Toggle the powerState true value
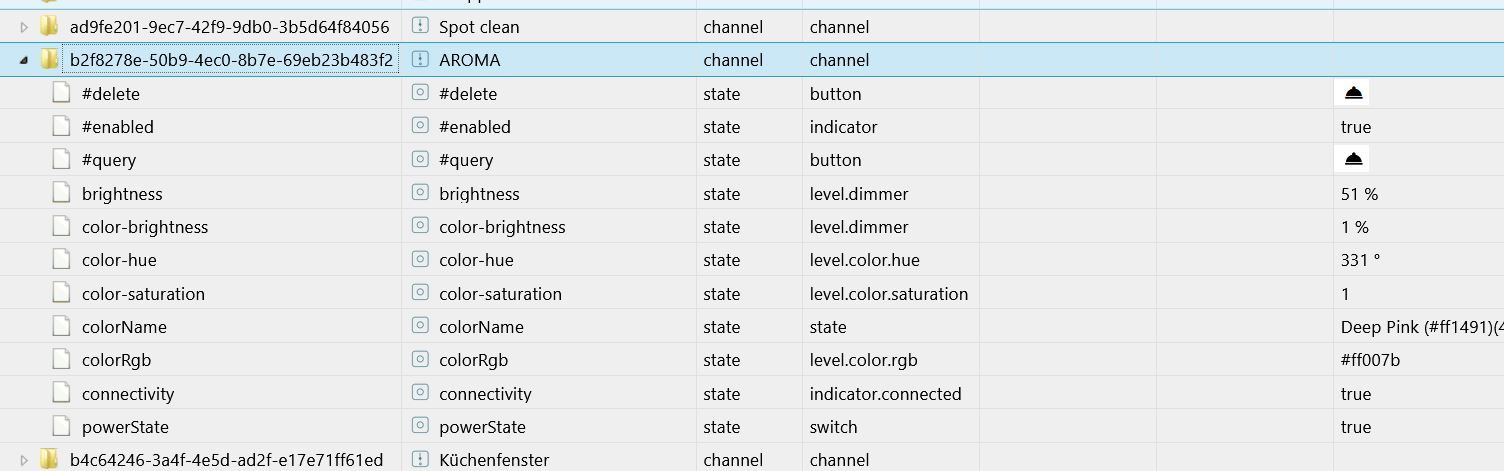The height and width of the screenshot is (471, 1504). [1355, 427]
